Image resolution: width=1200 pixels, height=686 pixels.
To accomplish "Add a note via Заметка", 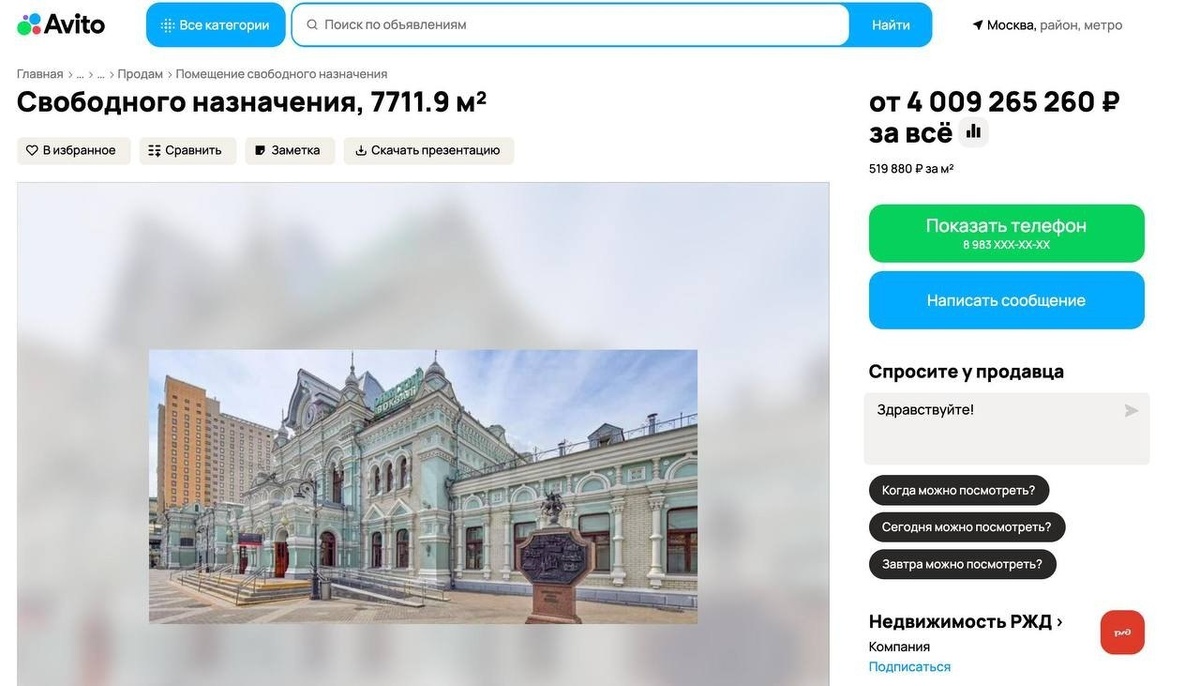I will click(x=290, y=151).
